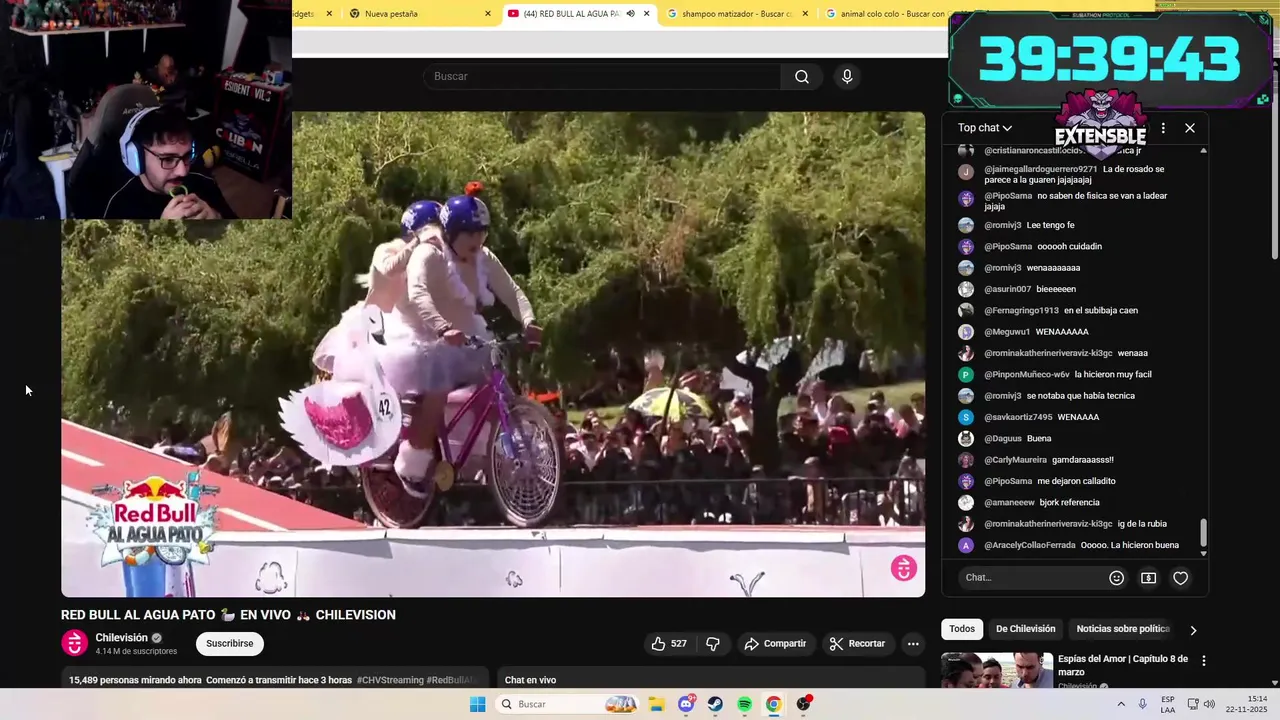Viewport: 1280px width, 720px height.
Task: Select the Noticias sobre política chip
Action: (1123, 629)
